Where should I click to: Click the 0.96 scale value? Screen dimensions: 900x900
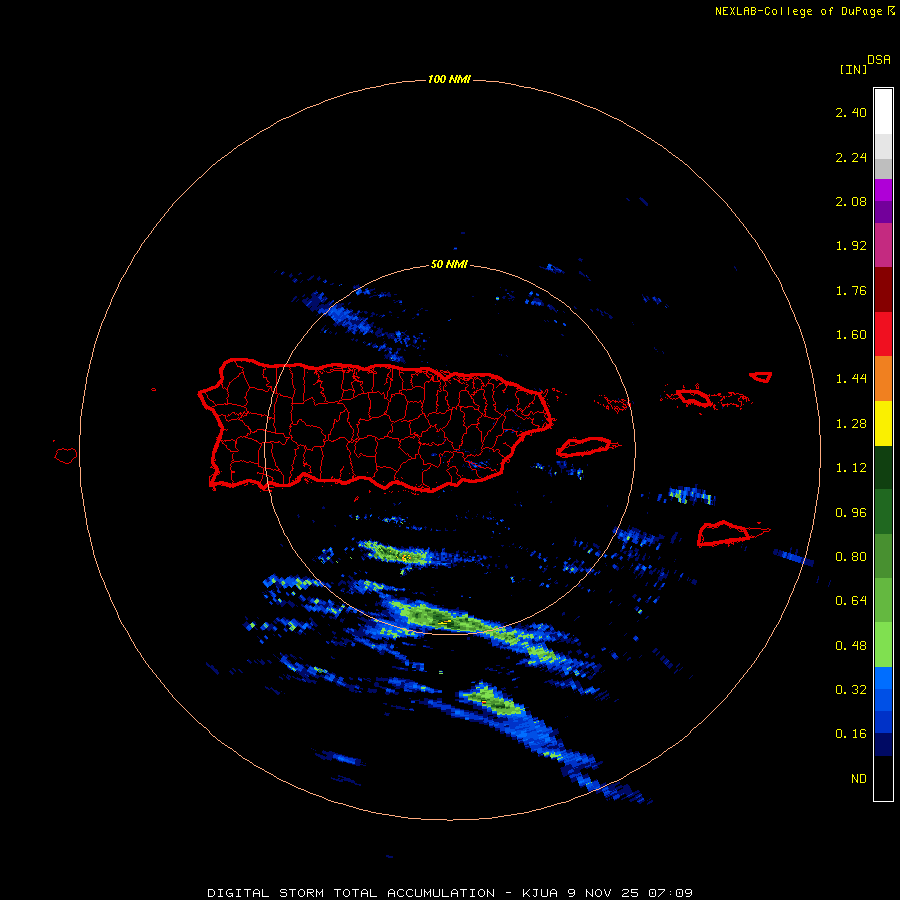pos(851,513)
